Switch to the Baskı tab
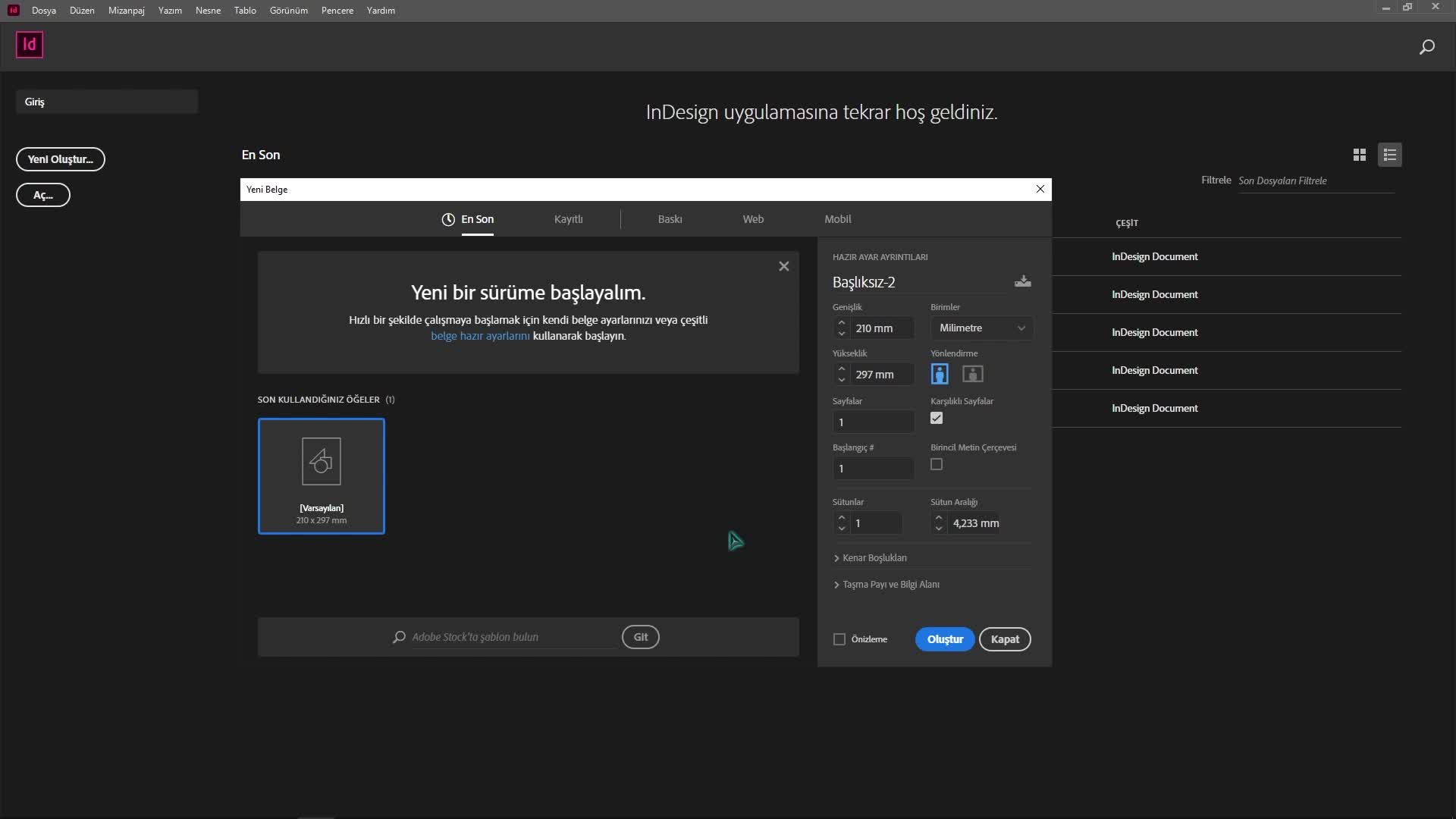 [x=670, y=219]
